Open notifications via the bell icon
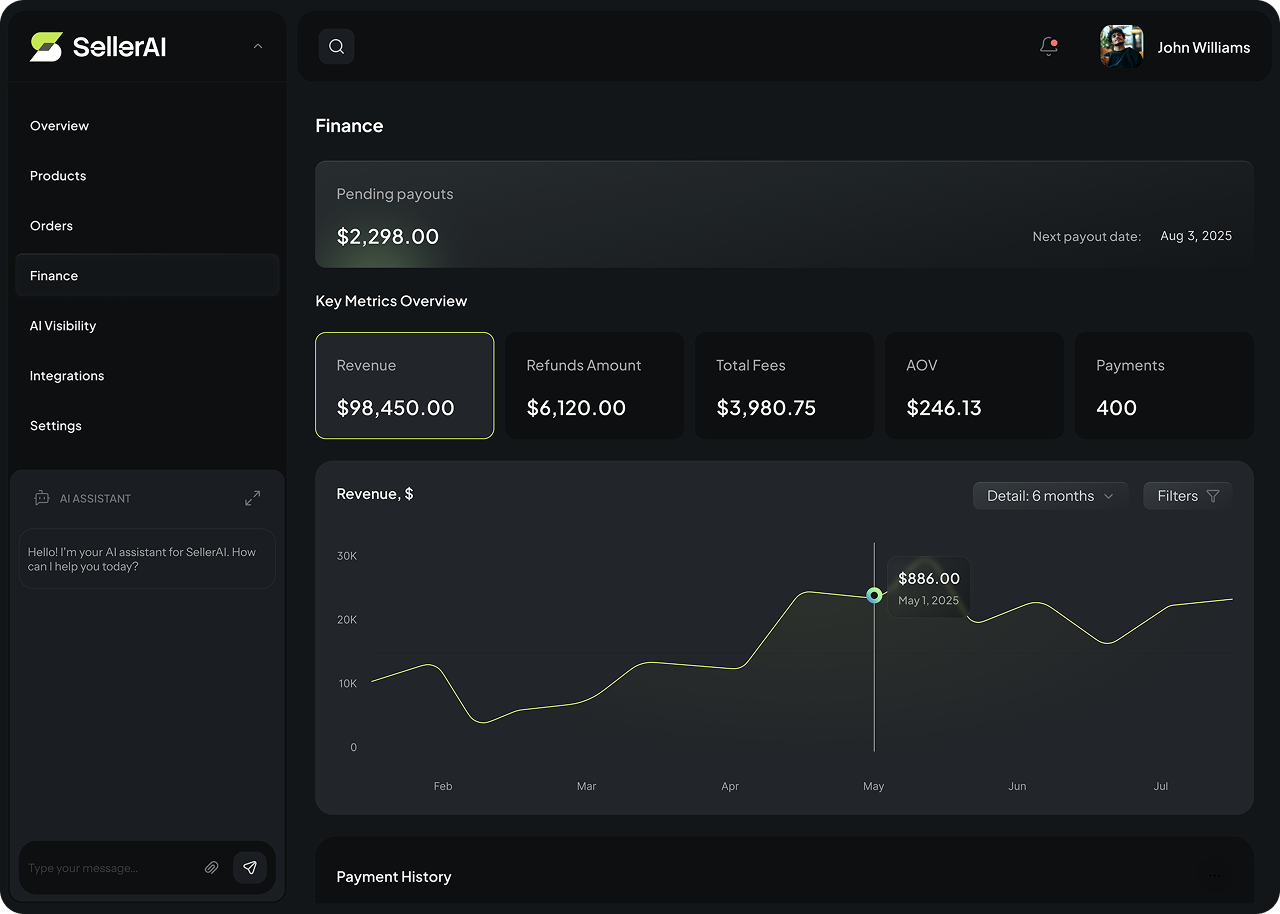This screenshot has height=914, width=1280. pyautogui.click(x=1048, y=45)
